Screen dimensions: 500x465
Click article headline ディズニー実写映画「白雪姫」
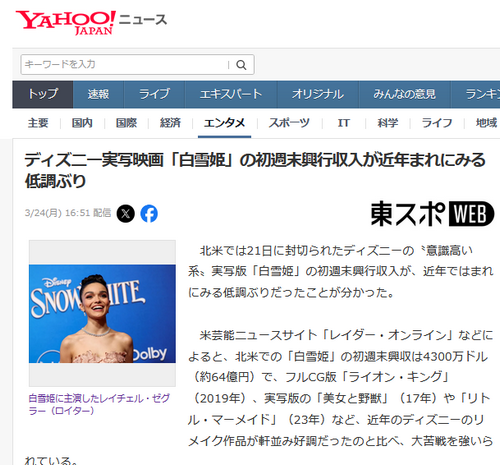[x=255, y=170]
